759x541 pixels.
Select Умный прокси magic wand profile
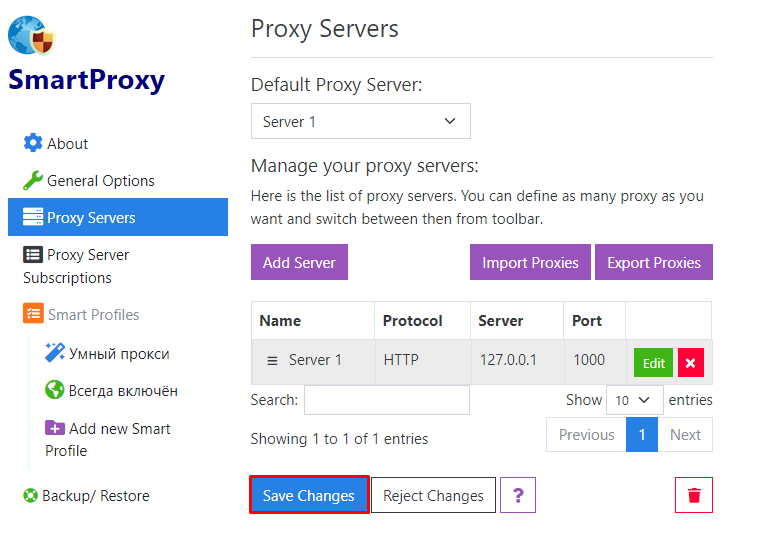pos(55,352)
